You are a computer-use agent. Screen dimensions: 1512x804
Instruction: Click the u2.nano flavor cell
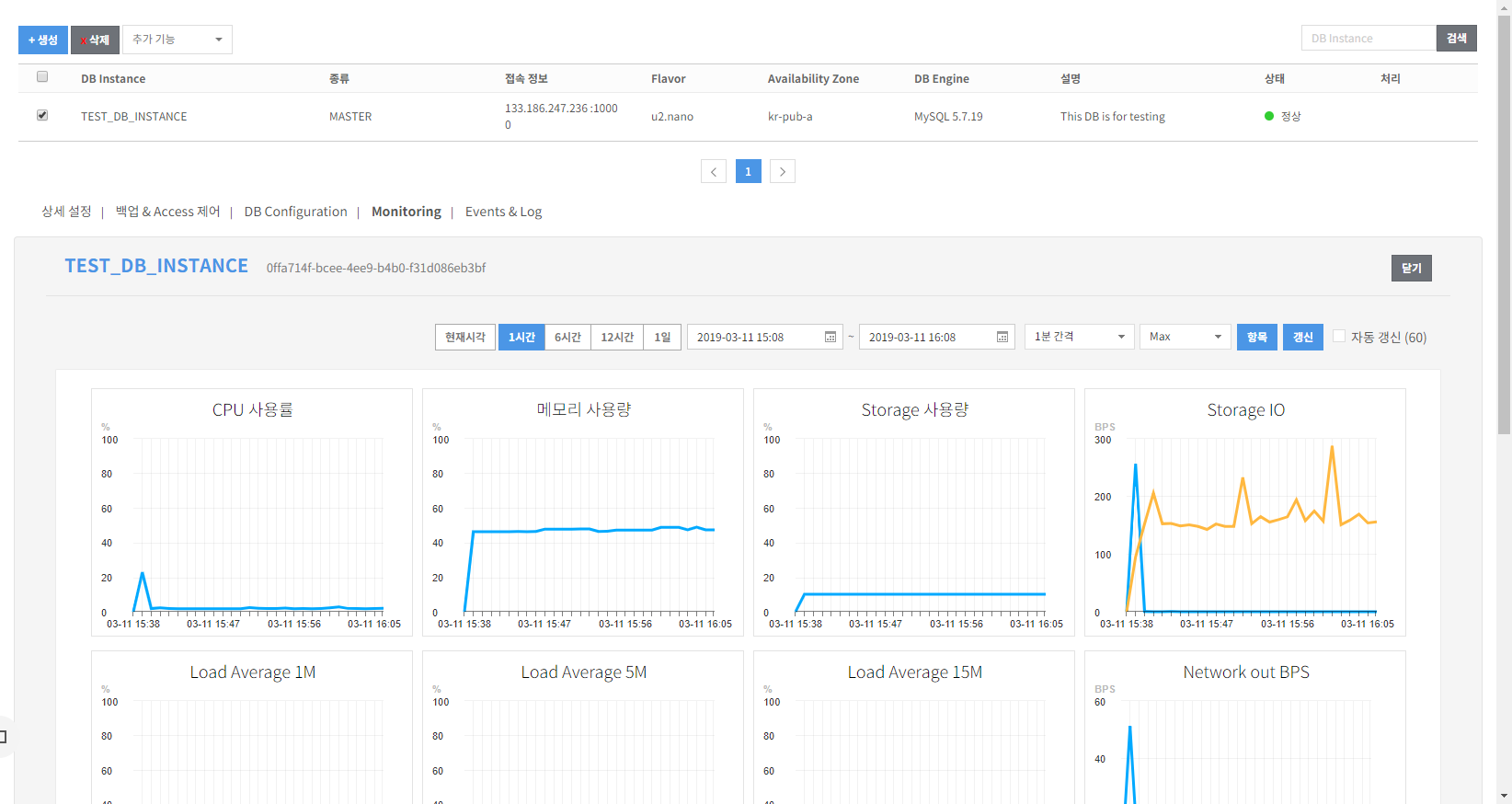click(672, 117)
